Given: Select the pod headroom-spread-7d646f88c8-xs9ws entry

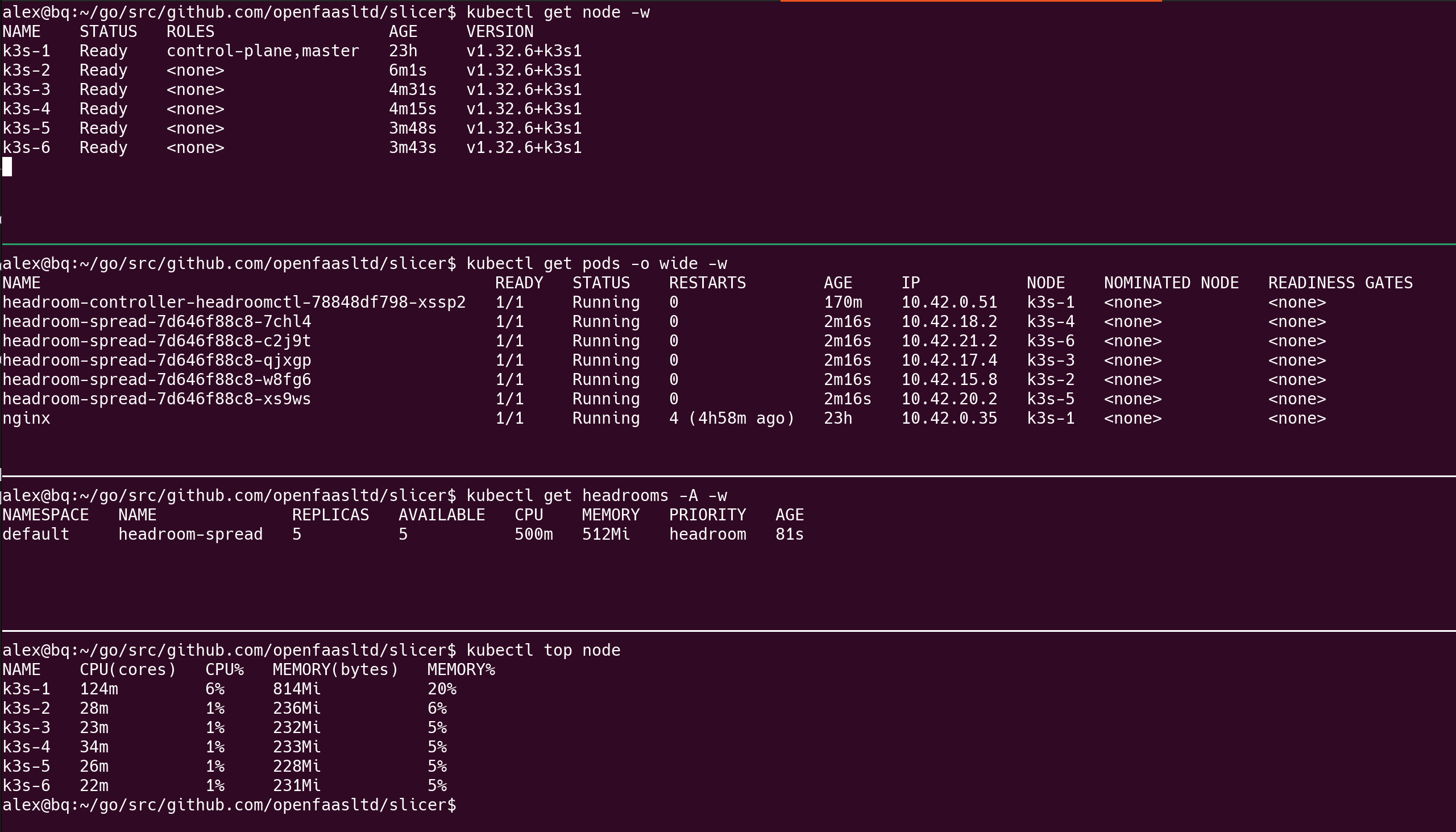Looking at the screenshot, I should (x=155, y=398).
